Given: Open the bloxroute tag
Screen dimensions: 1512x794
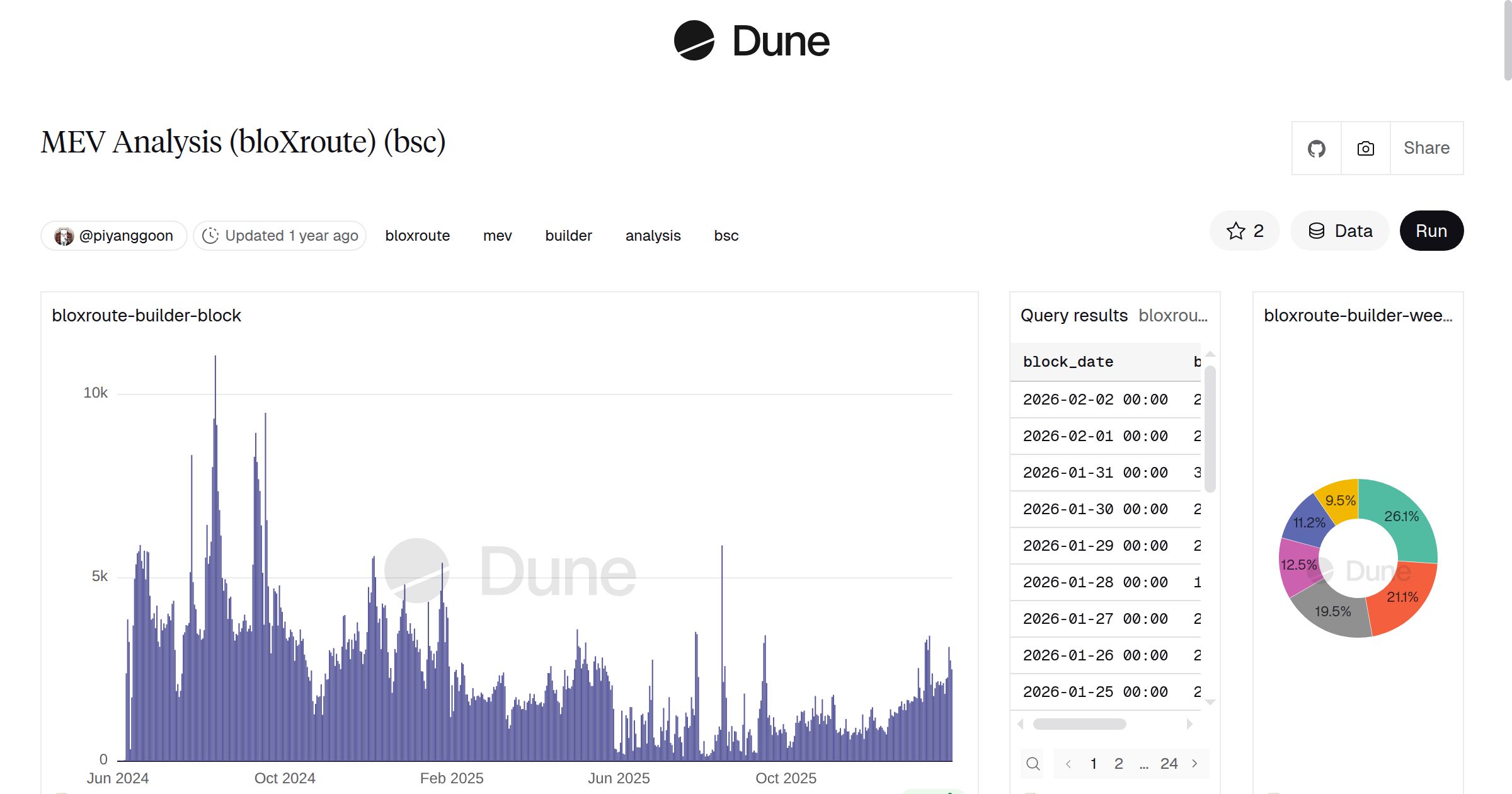Looking at the screenshot, I should pyautogui.click(x=417, y=235).
